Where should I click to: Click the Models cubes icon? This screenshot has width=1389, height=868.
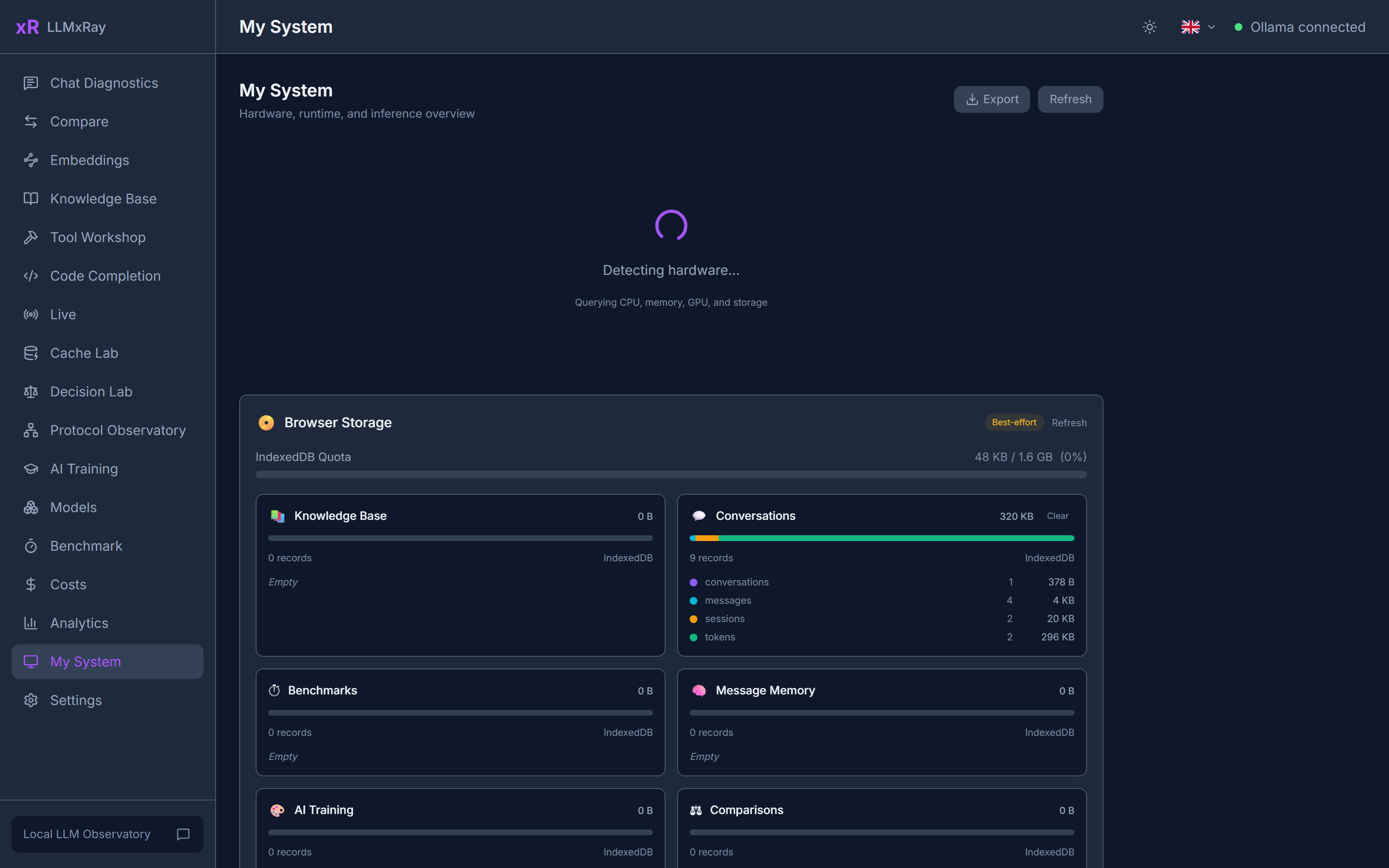(31, 507)
